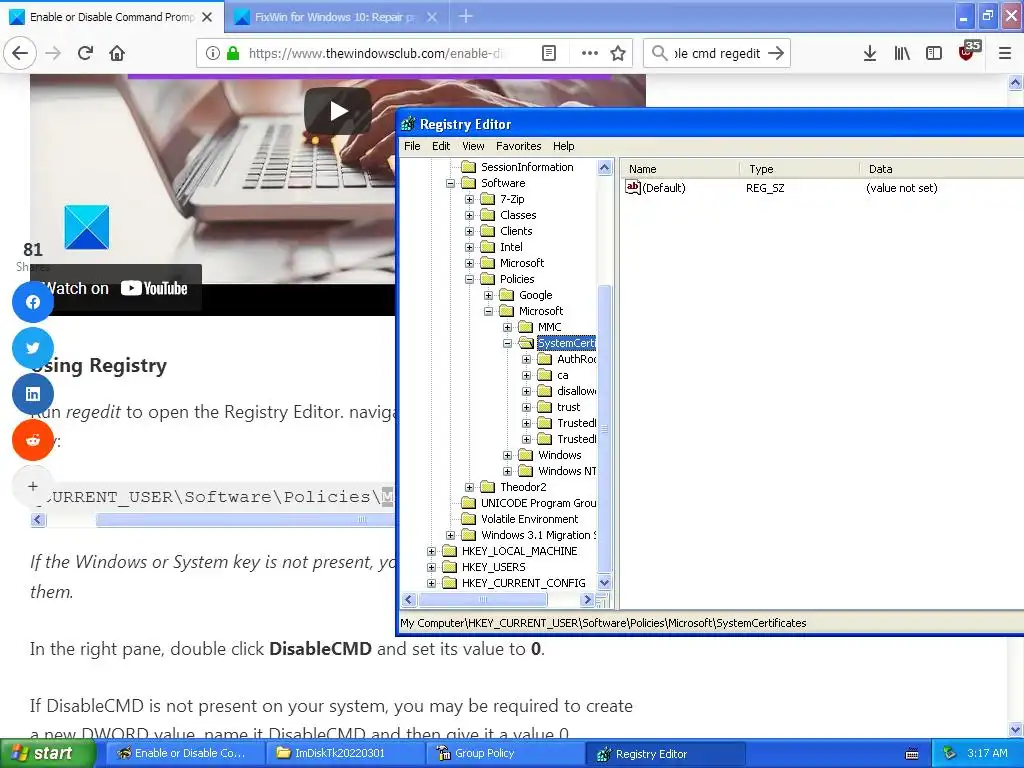Collapse the Software registry key
This screenshot has width=1024, height=768.
[x=450, y=184]
